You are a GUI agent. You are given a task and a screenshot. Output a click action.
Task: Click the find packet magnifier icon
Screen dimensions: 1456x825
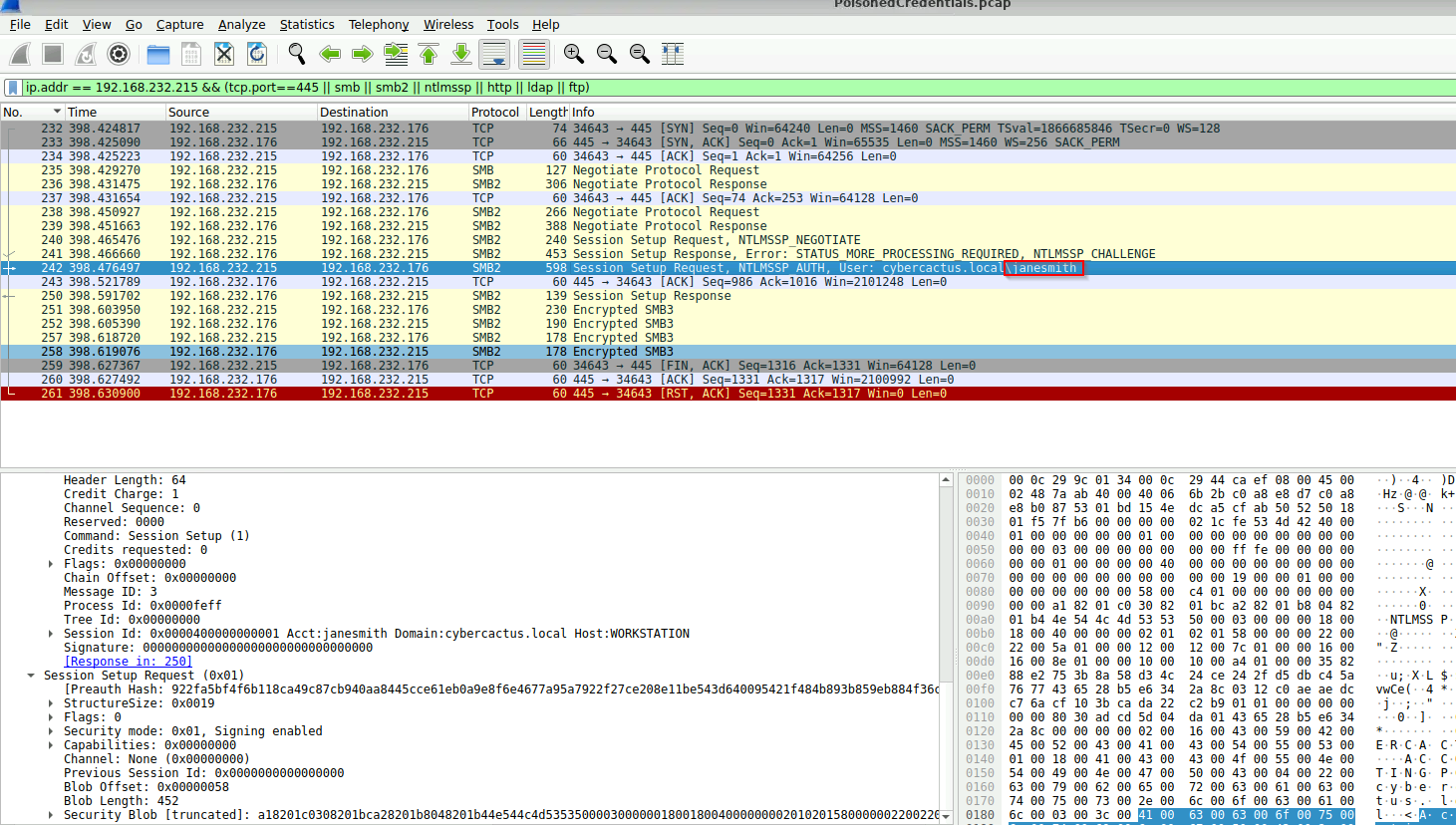297,54
